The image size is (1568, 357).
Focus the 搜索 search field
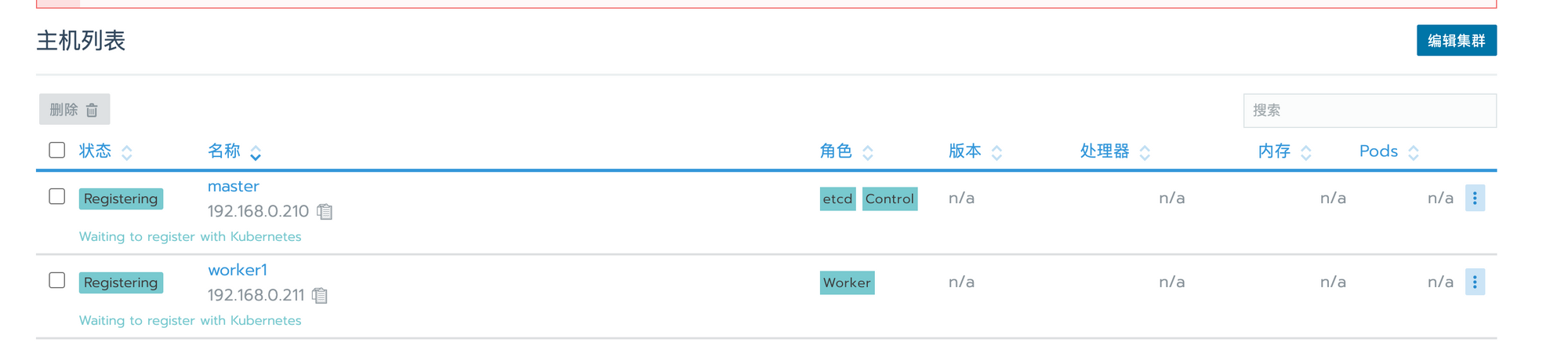(x=1370, y=111)
